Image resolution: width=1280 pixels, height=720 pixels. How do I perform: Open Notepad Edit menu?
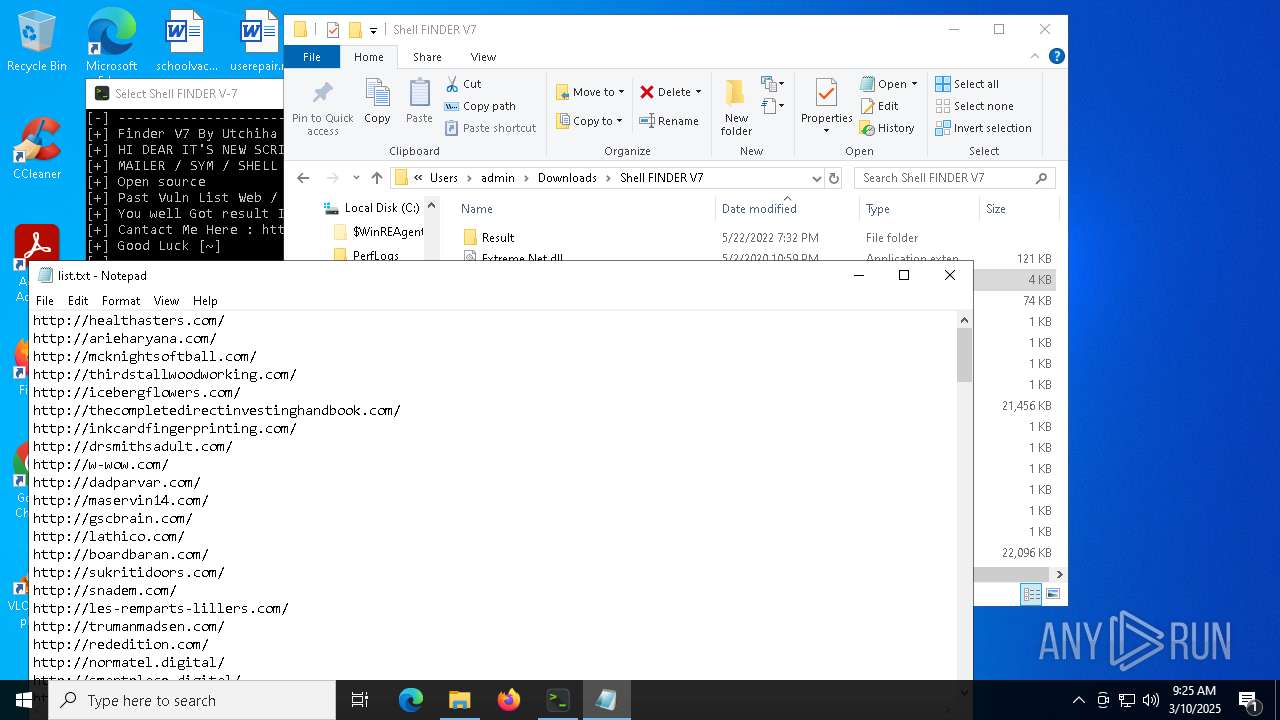[x=78, y=301]
